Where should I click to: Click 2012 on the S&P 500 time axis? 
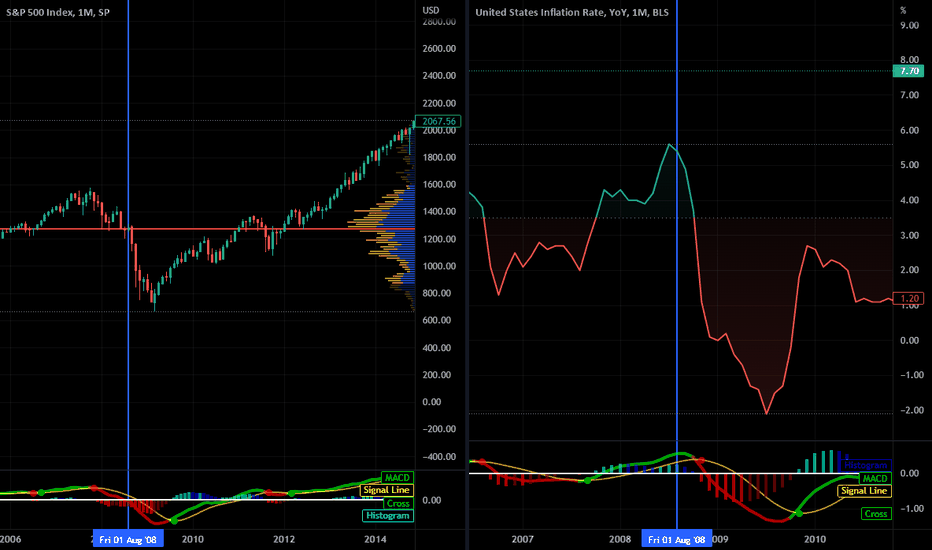coord(284,539)
